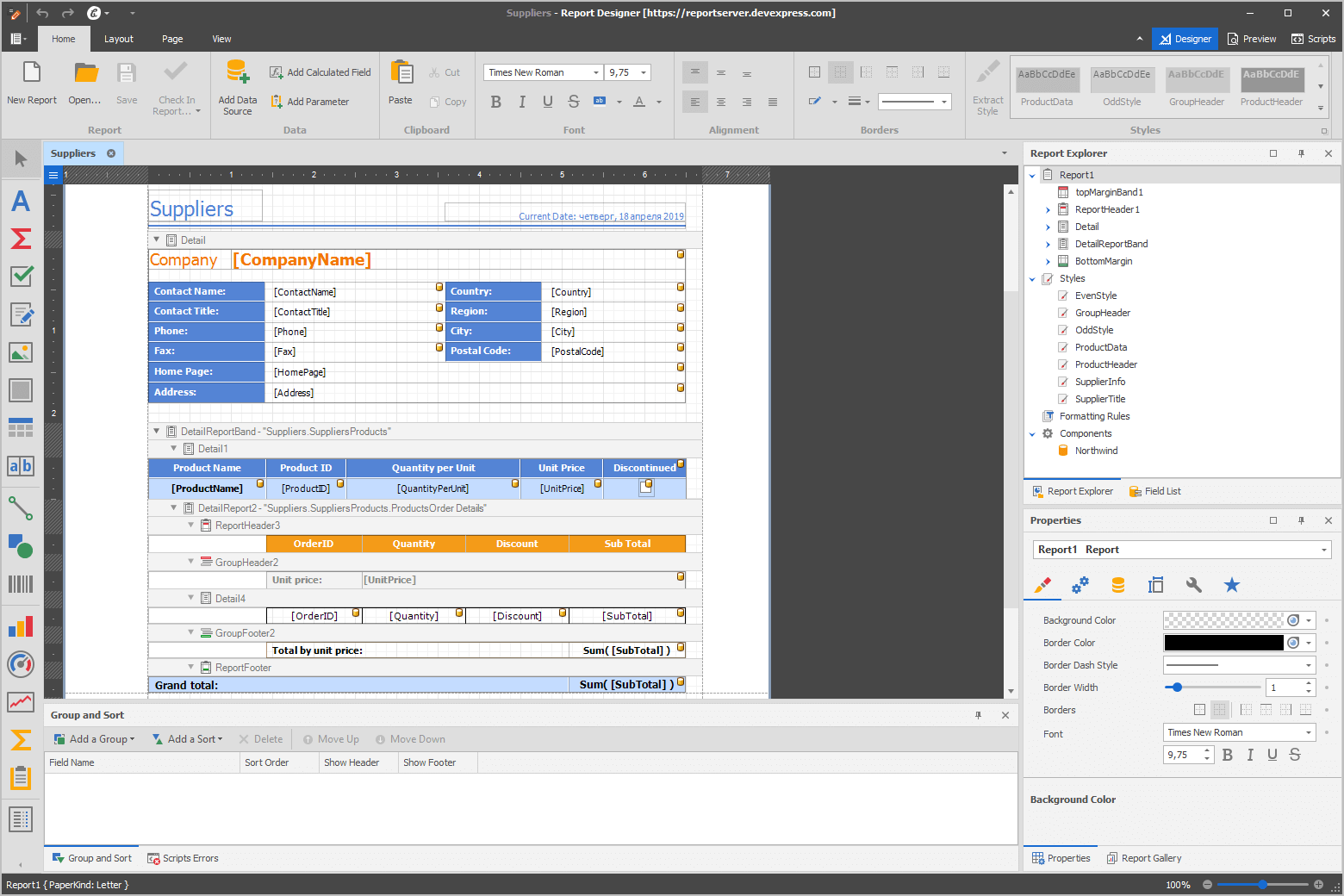The height and width of the screenshot is (896, 1344).
Task: Select the Check Box control in the toolbox
Action: (x=21, y=276)
